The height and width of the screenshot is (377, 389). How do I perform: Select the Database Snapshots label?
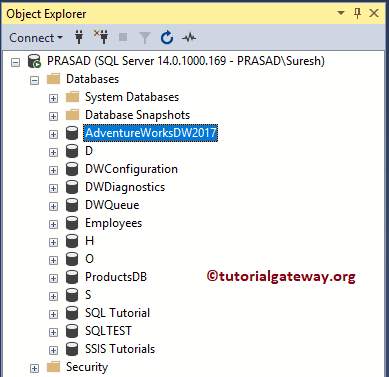click(x=137, y=115)
